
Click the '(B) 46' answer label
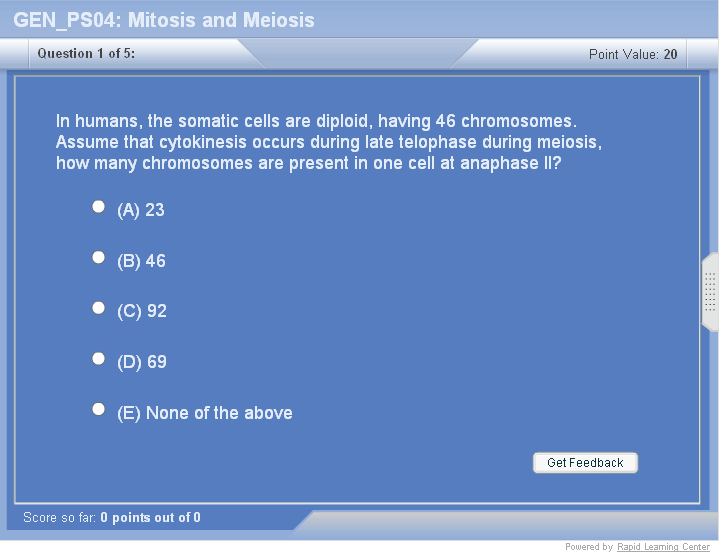(x=141, y=261)
